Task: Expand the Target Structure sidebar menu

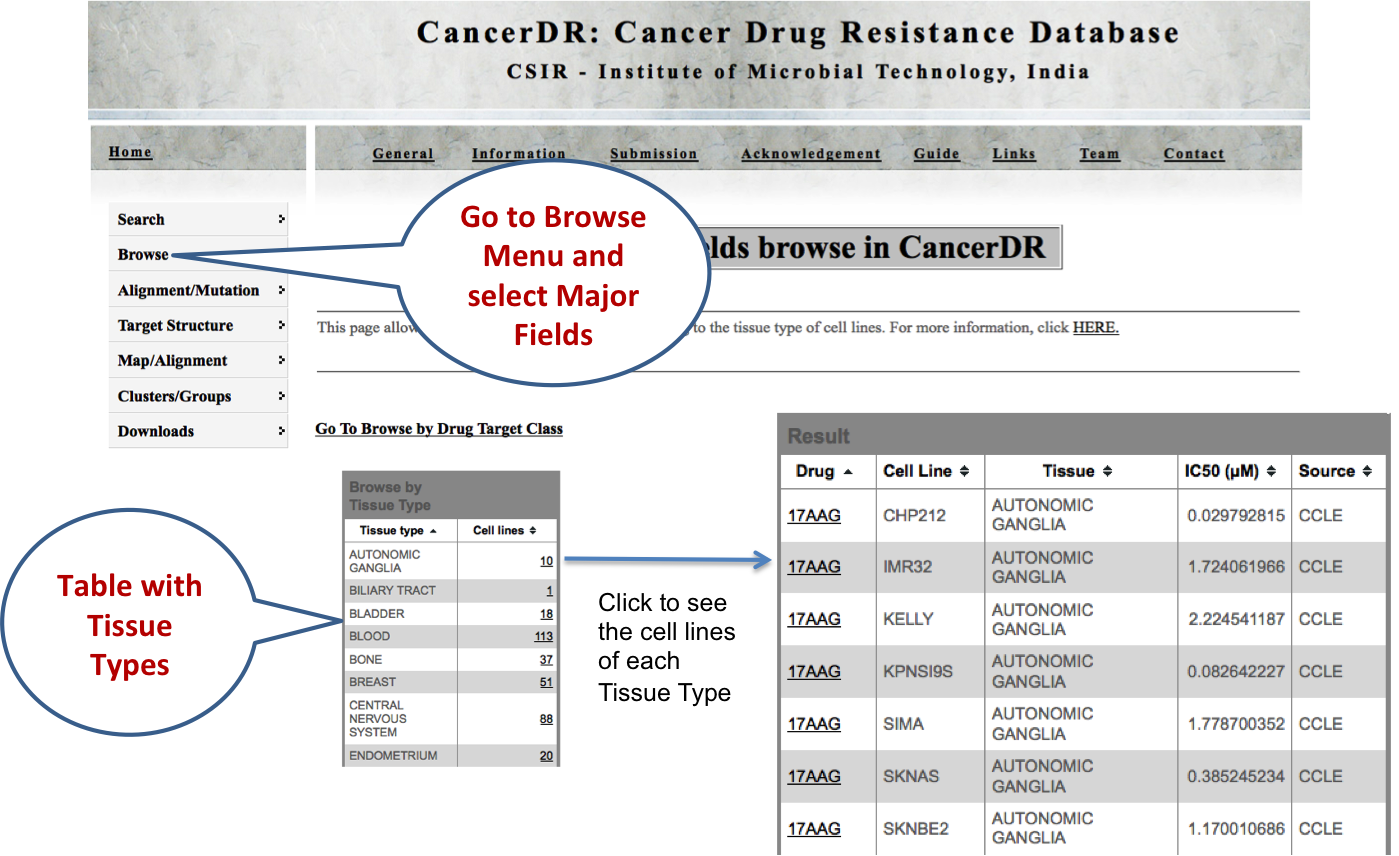Action: click(198, 326)
